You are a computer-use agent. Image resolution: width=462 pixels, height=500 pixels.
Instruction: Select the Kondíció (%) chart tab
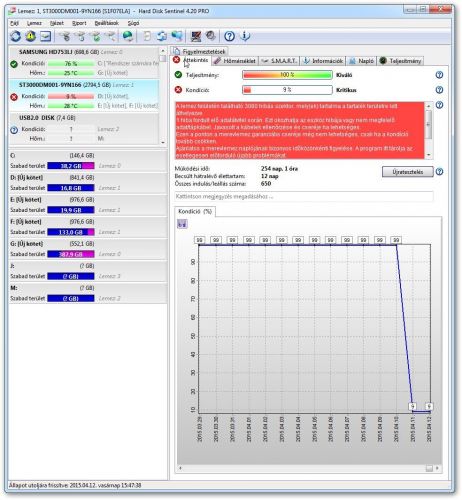click(195, 211)
